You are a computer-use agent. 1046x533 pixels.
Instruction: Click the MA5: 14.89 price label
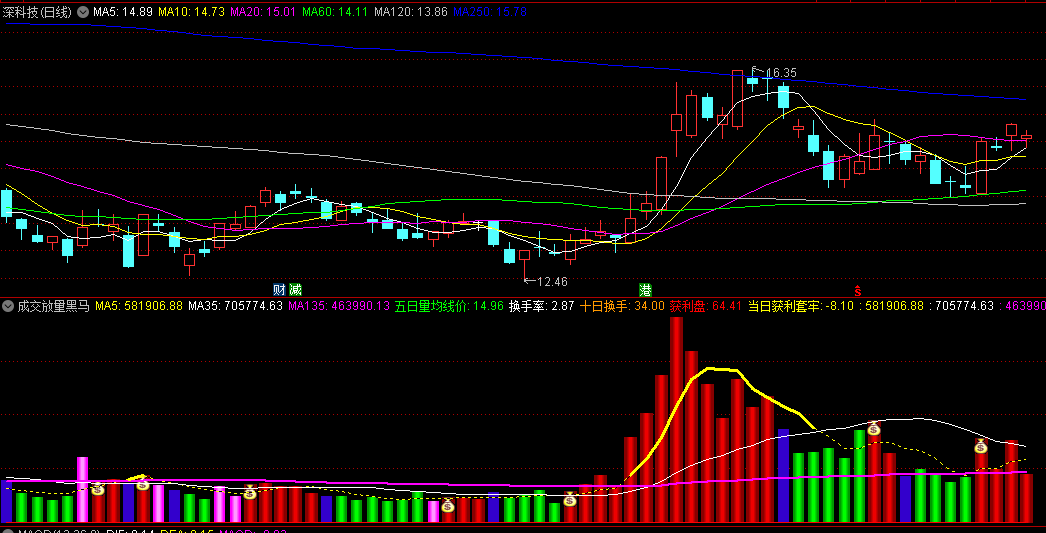123,12
